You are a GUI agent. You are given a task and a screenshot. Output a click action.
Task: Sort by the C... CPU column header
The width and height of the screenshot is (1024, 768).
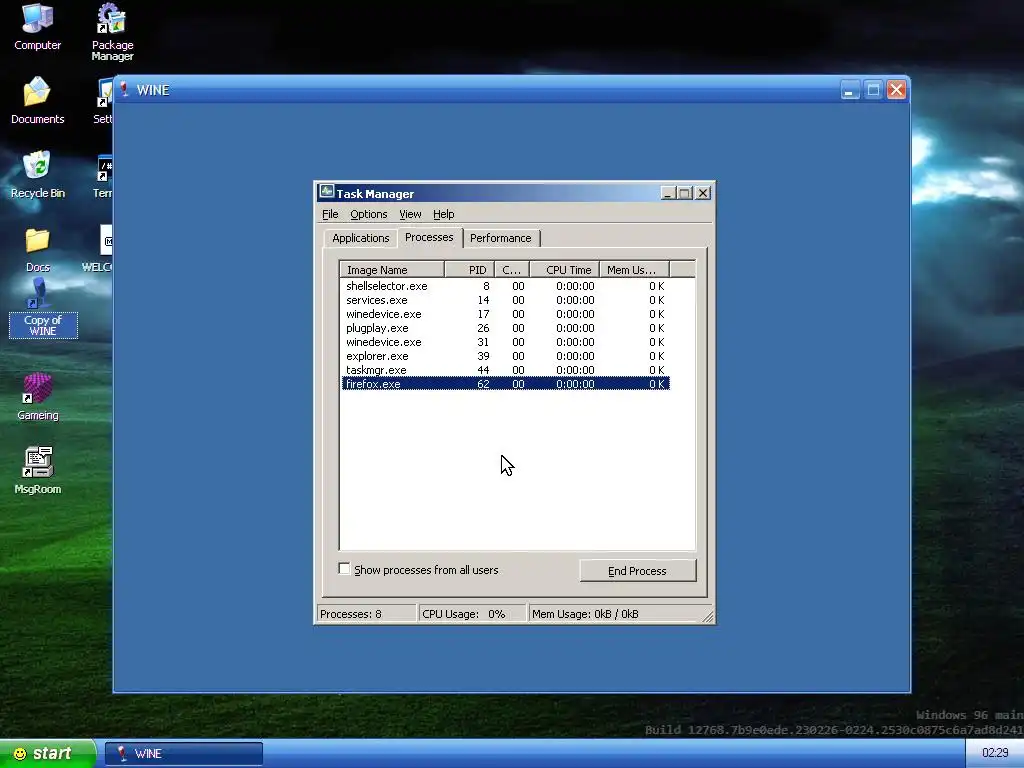[512, 270]
